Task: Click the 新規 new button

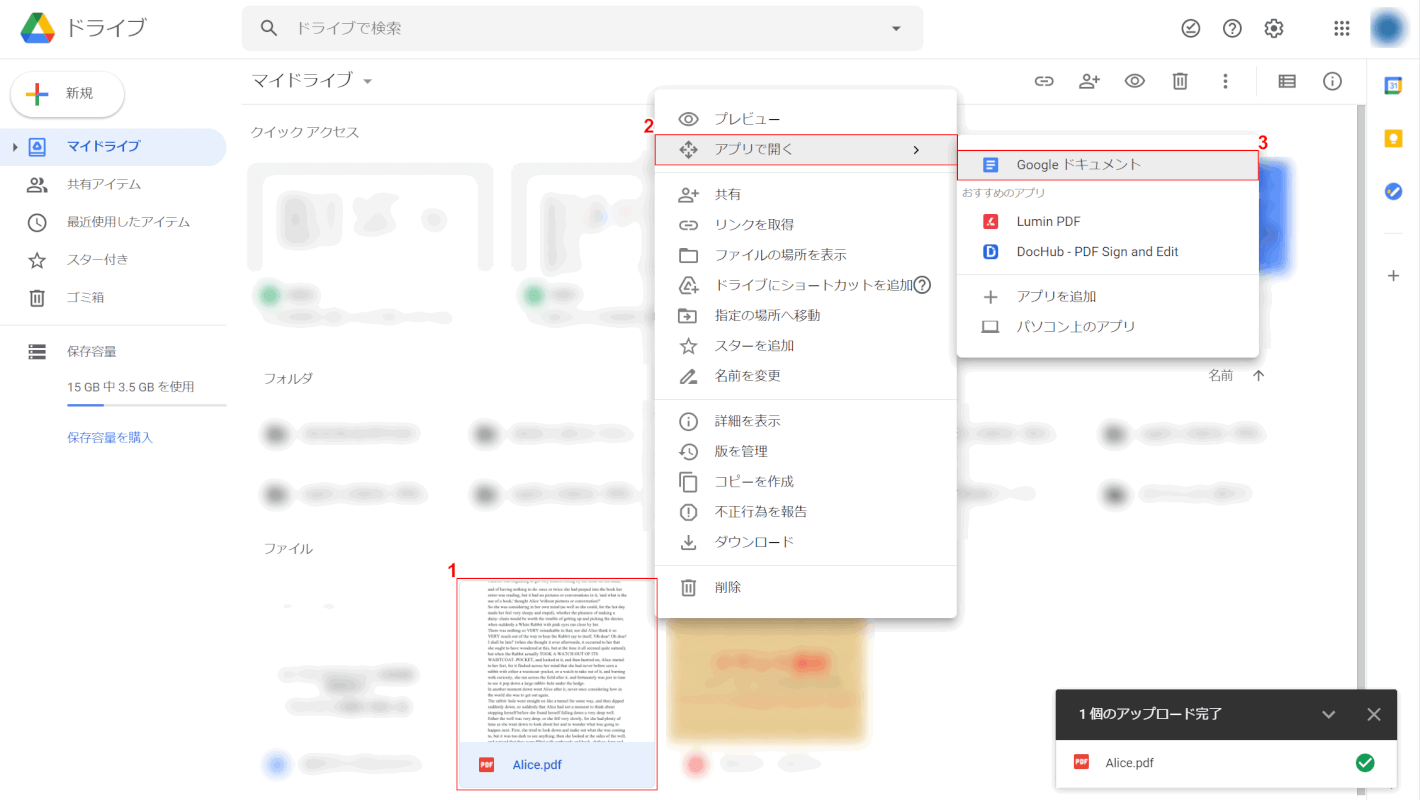Action: (67, 94)
